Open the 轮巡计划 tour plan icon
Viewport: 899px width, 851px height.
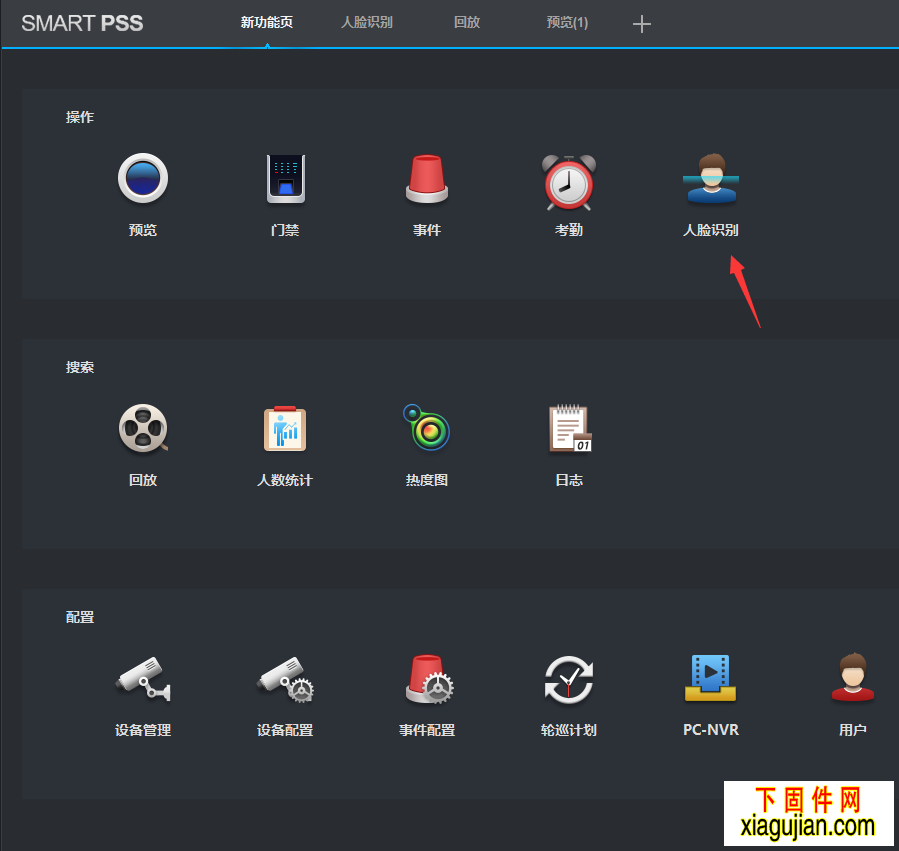click(569, 680)
